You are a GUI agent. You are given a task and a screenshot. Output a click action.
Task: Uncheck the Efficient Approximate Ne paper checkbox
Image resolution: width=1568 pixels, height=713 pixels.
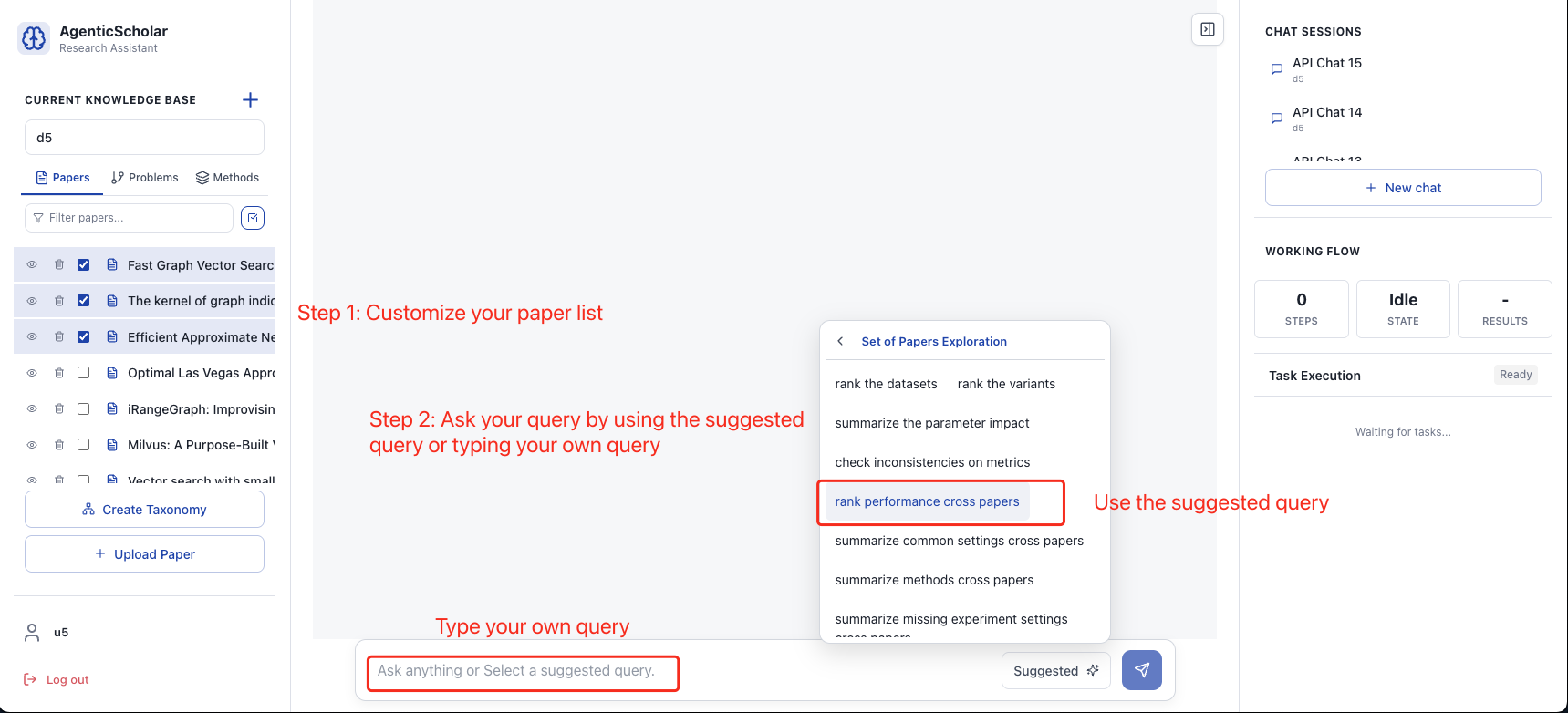click(83, 336)
